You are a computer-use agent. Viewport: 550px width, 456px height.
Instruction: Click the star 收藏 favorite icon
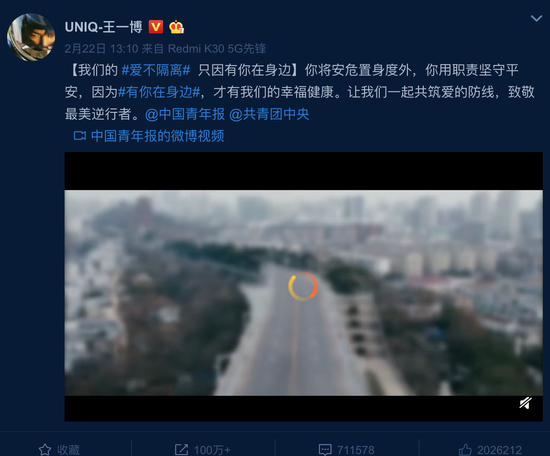pyautogui.click(x=45, y=450)
